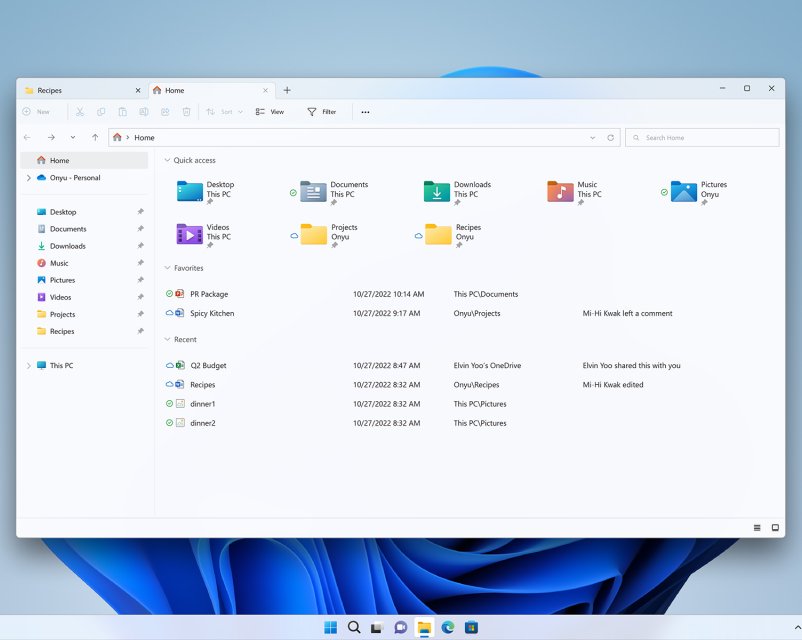
Task: Collapse the Quick access section
Action: click(x=167, y=160)
